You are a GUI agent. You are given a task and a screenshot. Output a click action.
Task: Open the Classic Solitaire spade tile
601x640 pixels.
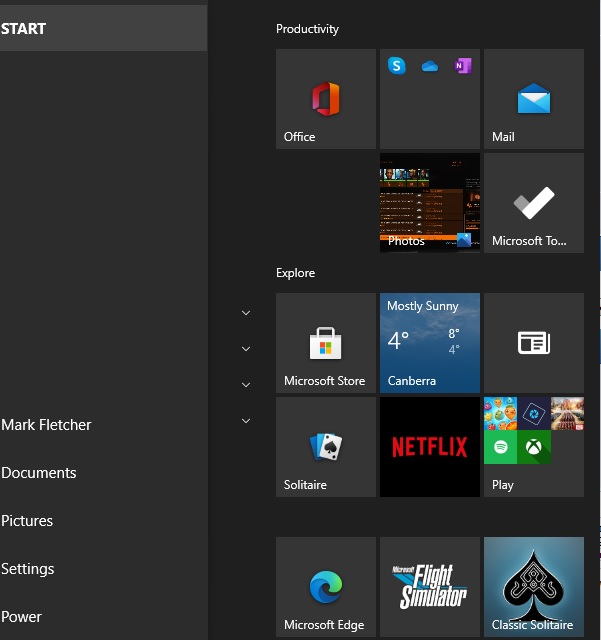(x=534, y=587)
